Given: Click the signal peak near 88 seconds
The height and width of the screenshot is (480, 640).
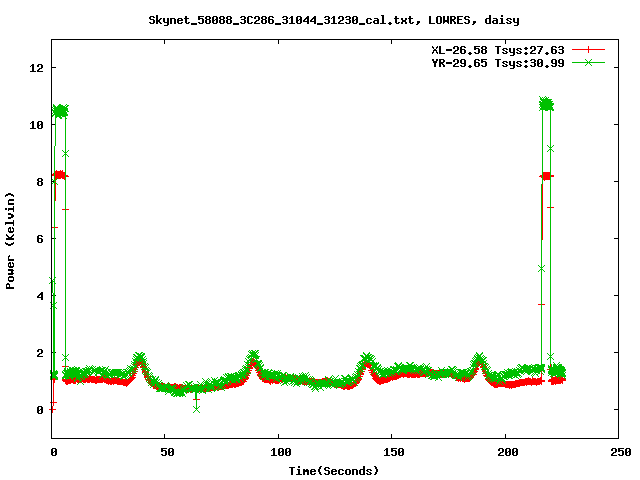Looking at the screenshot, I should (253, 356).
